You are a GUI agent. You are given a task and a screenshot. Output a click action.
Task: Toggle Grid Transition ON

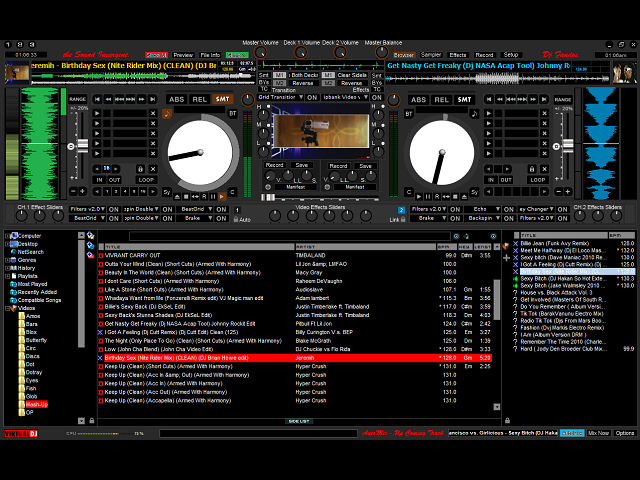312,98
